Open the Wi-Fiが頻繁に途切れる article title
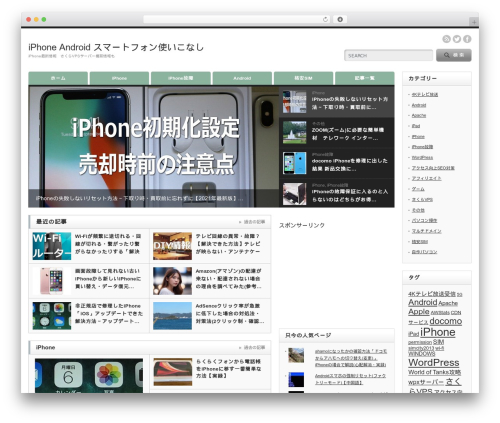 coord(108,244)
